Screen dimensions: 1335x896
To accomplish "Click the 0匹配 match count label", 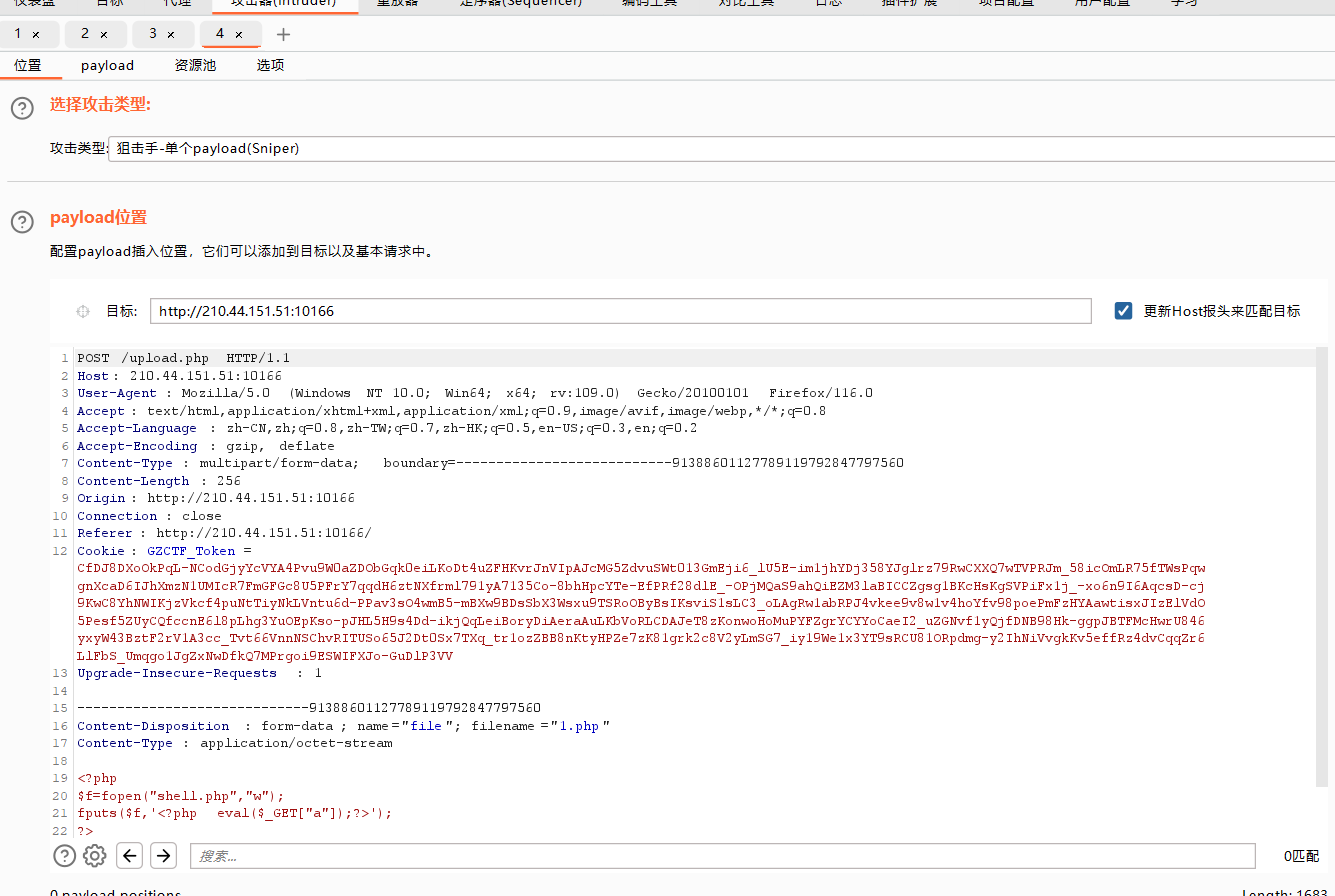I will click(x=1301, y=856).
